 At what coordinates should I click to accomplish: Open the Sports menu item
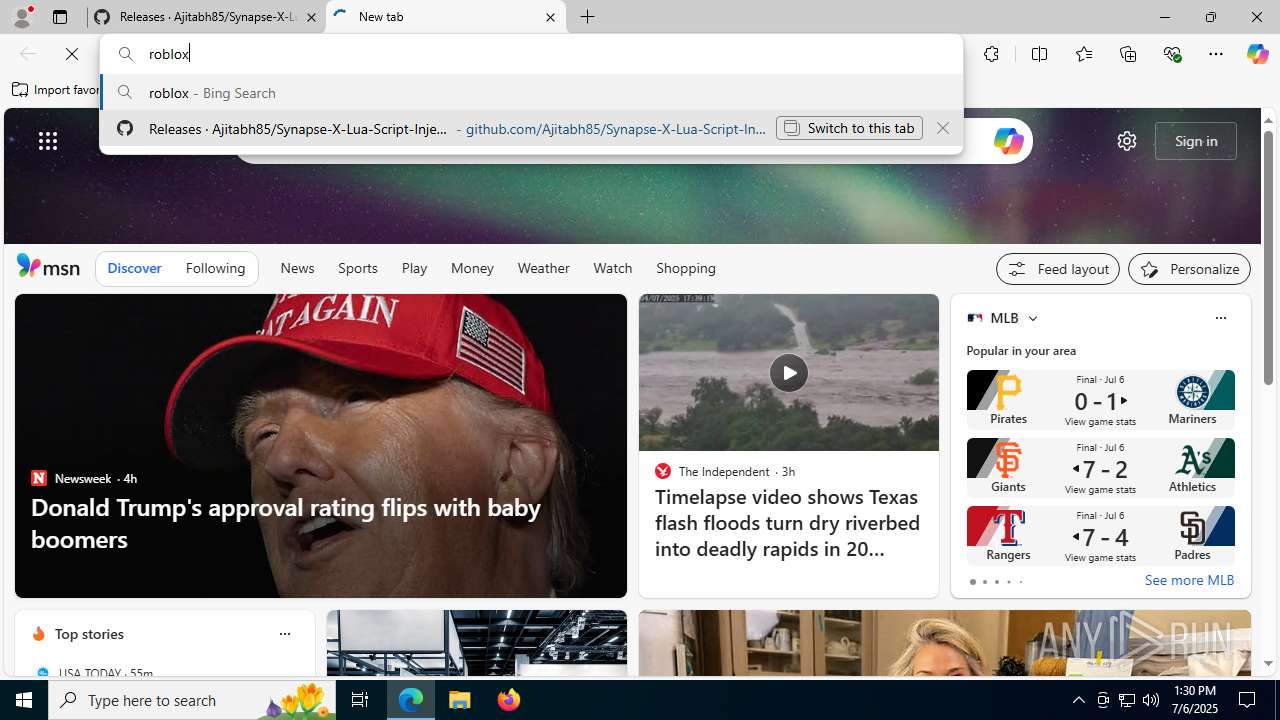pyautogui.click(x=357, y=268)
